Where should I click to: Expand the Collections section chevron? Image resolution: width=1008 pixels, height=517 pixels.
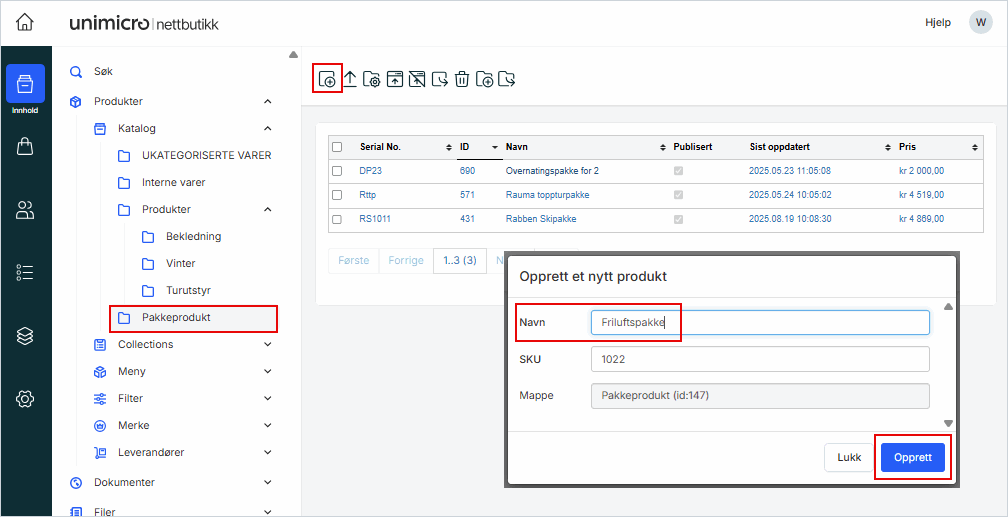(x=267, y=345)
